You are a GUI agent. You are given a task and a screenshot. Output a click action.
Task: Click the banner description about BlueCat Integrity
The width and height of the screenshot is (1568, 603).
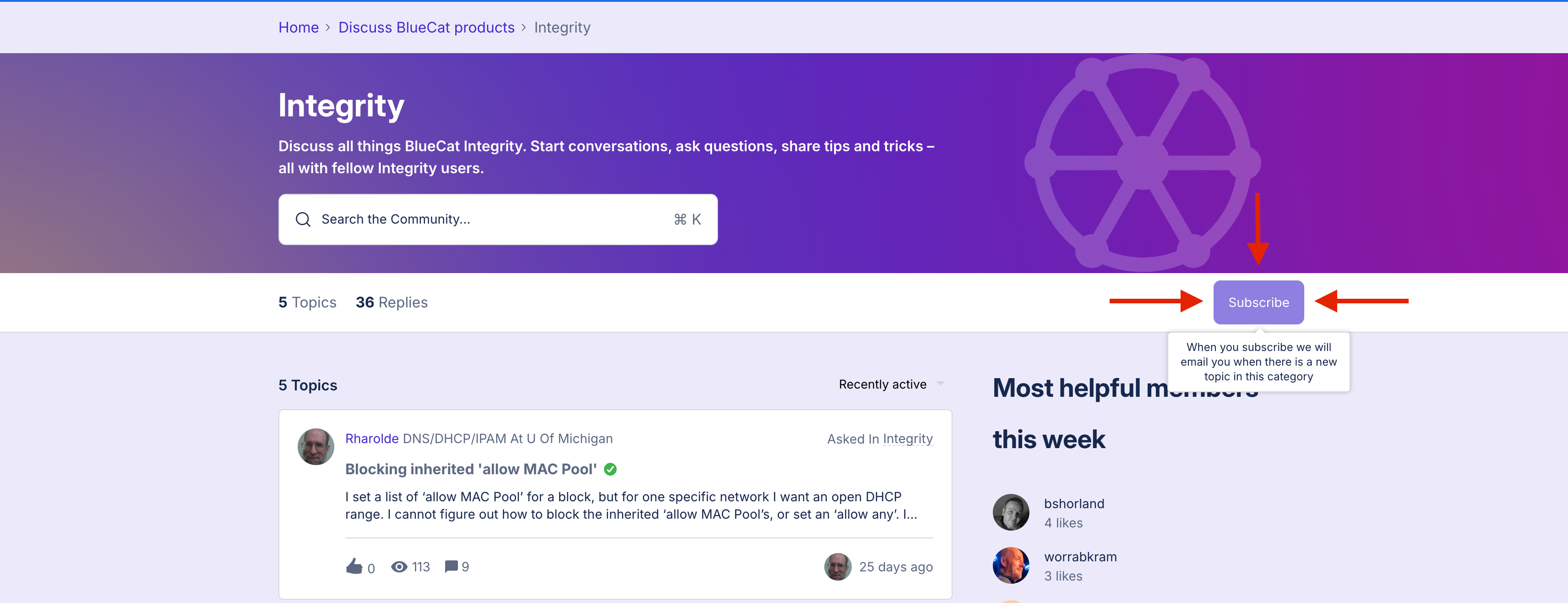pyautogui.click(x=606, y=157)
